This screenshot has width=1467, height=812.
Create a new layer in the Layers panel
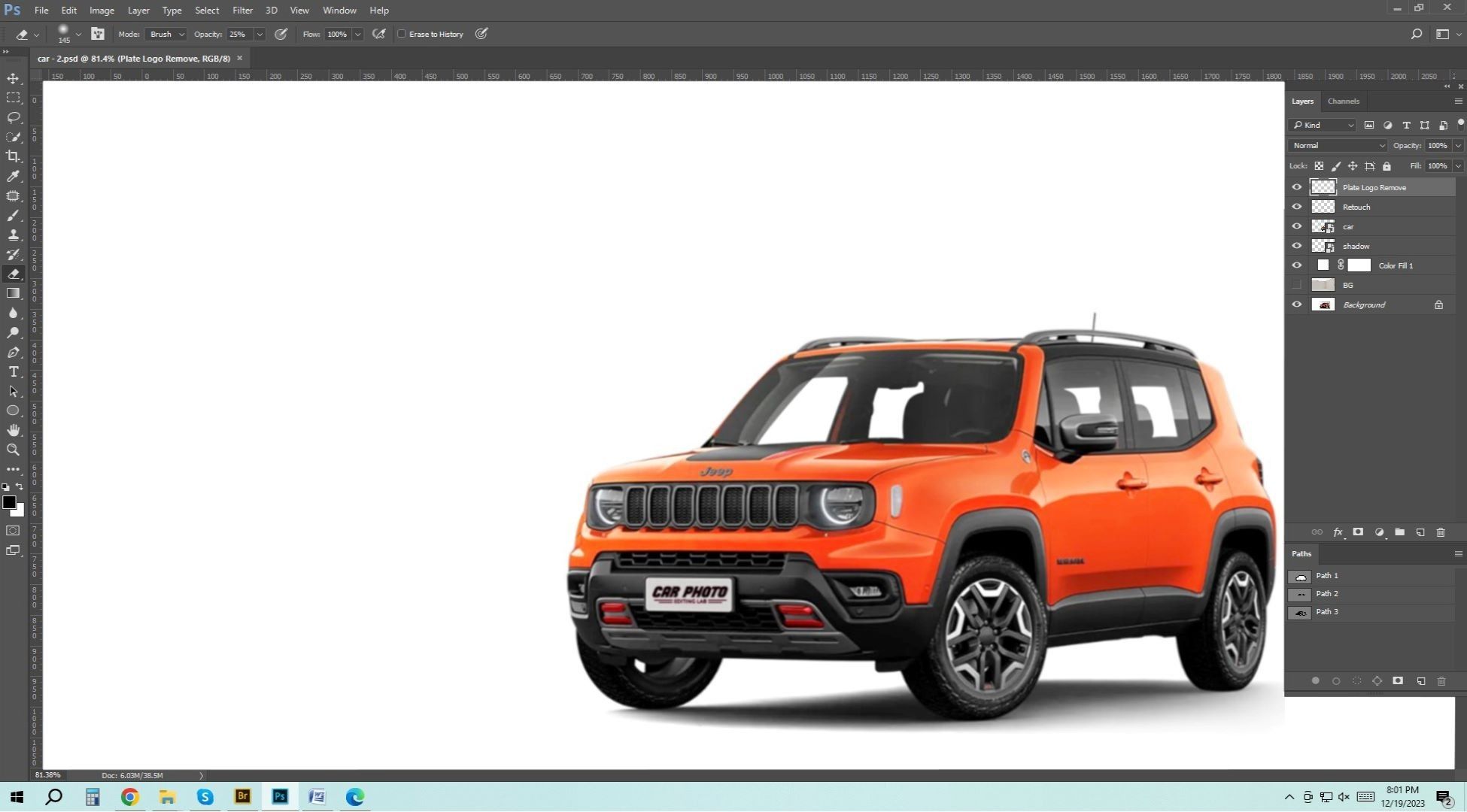(1420, 532)
